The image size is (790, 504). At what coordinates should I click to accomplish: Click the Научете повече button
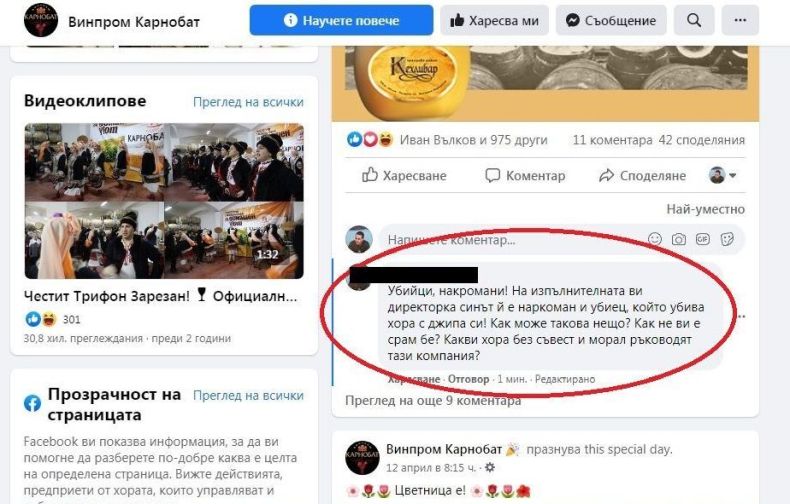coord(341,20)
